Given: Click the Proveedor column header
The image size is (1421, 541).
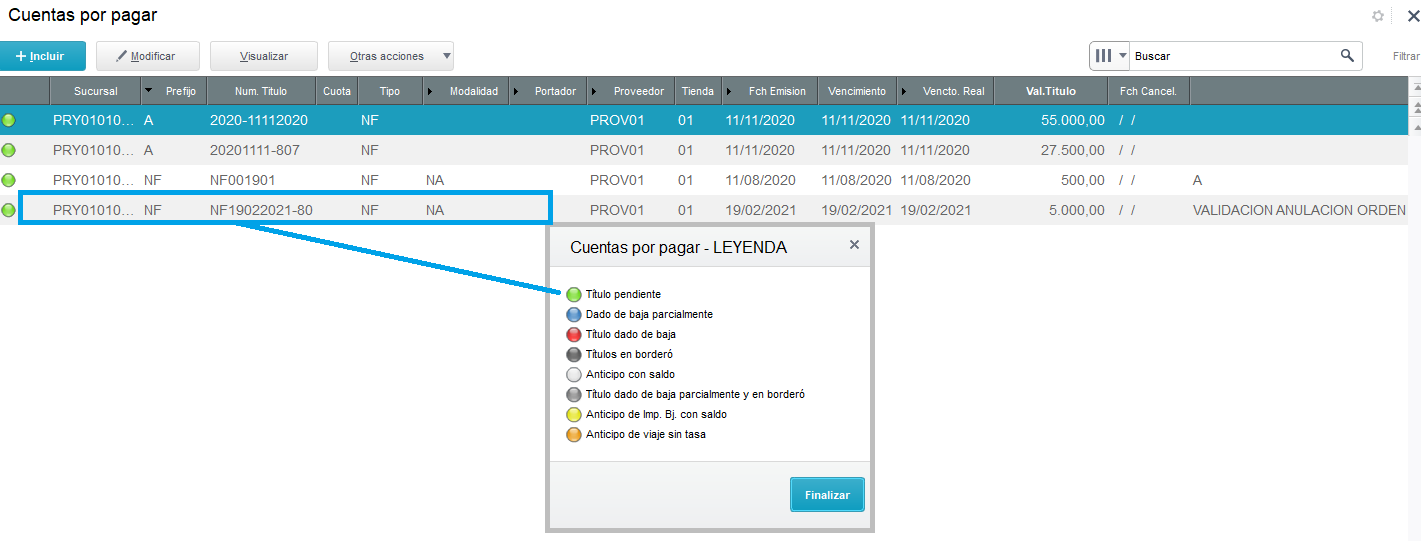Looking at the screenshot, I should (x=631, y=91).
